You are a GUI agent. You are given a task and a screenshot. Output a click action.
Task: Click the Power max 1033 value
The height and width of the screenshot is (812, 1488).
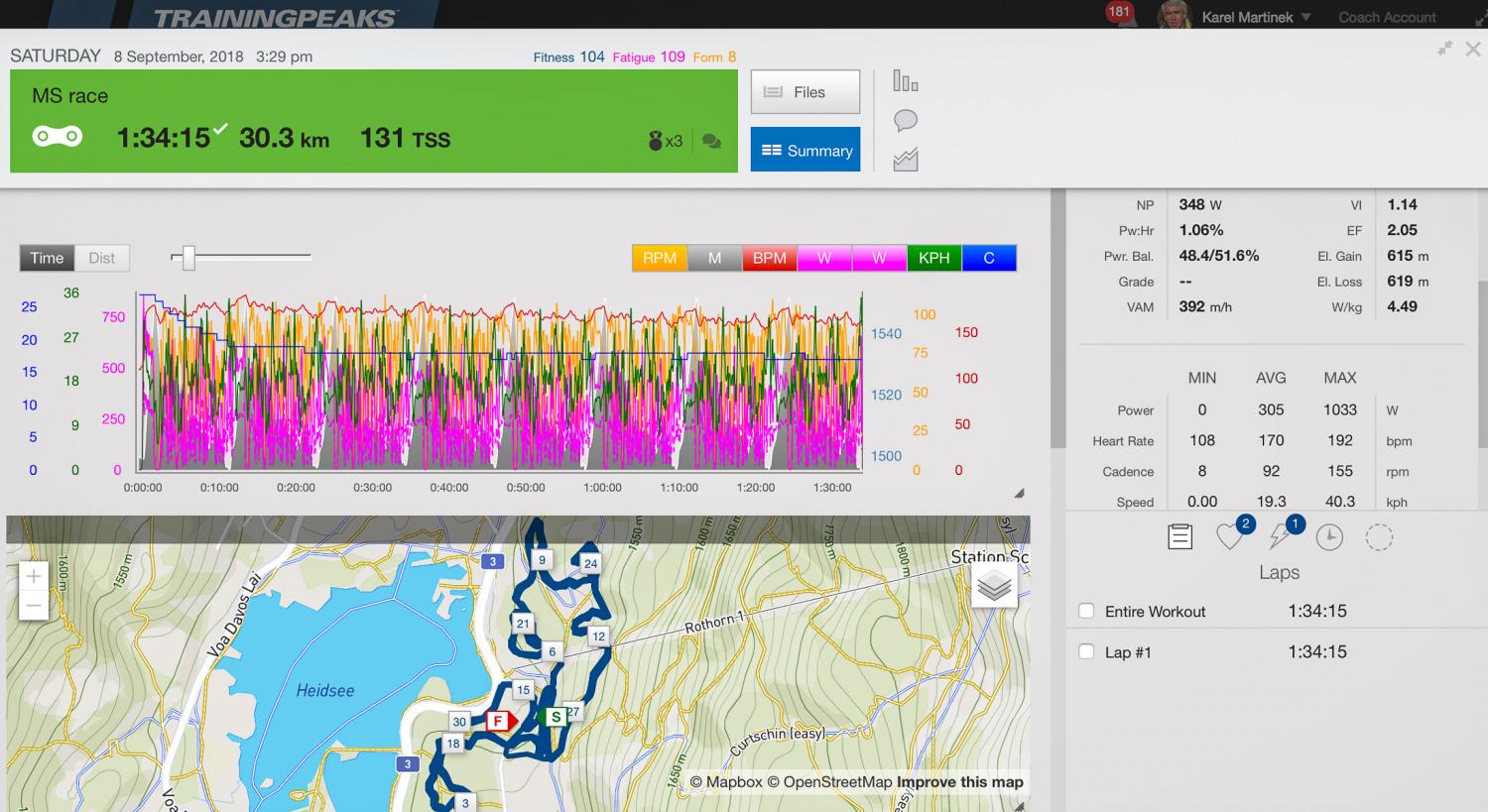1339,409
